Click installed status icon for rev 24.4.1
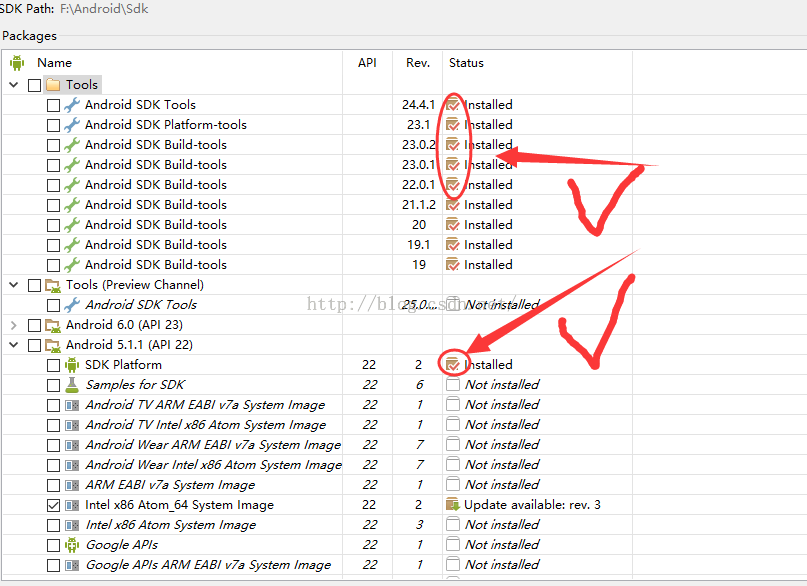 click(452, 105)
